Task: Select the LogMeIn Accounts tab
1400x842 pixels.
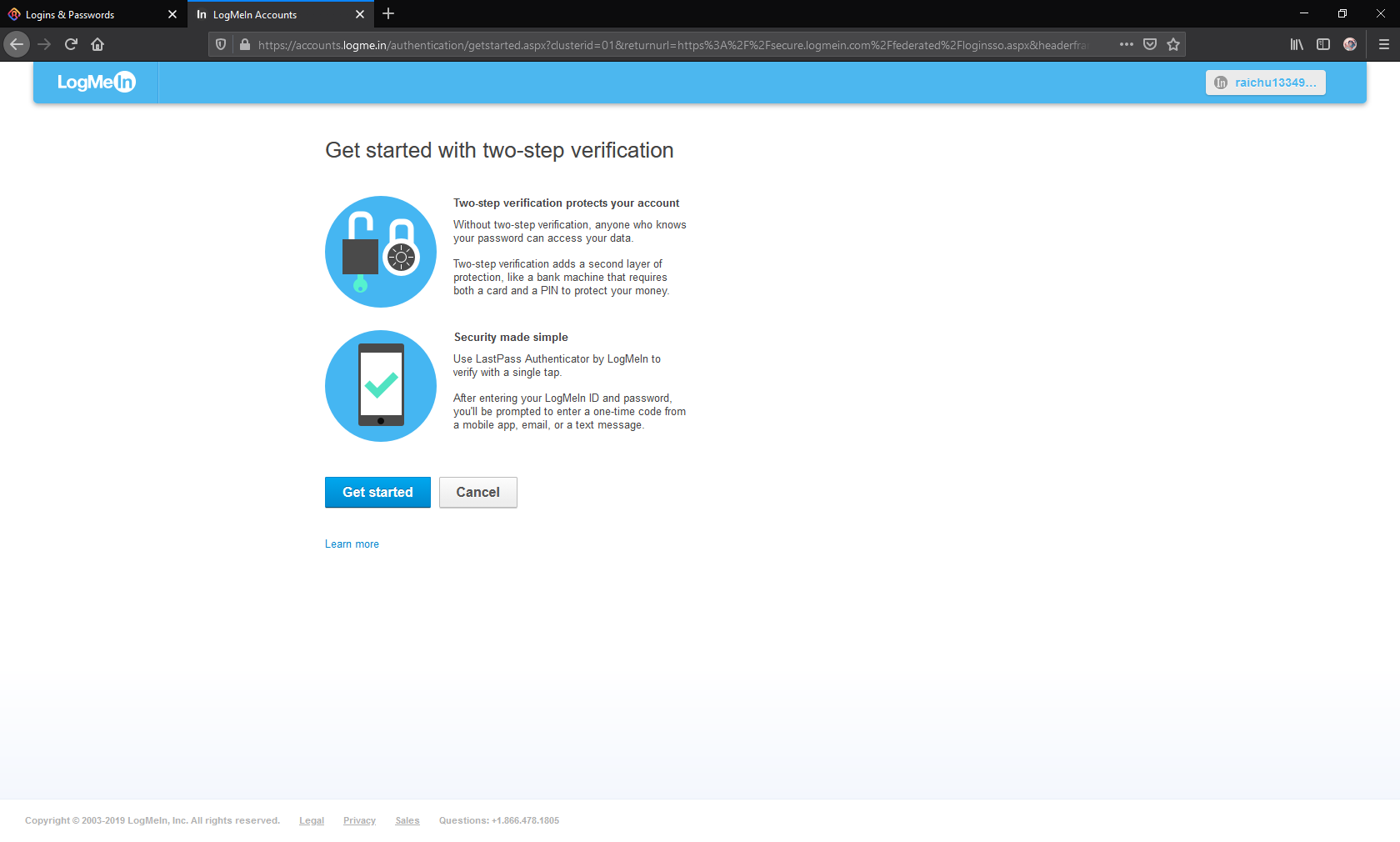Action: pyautogui.click(x=281, y=14)
